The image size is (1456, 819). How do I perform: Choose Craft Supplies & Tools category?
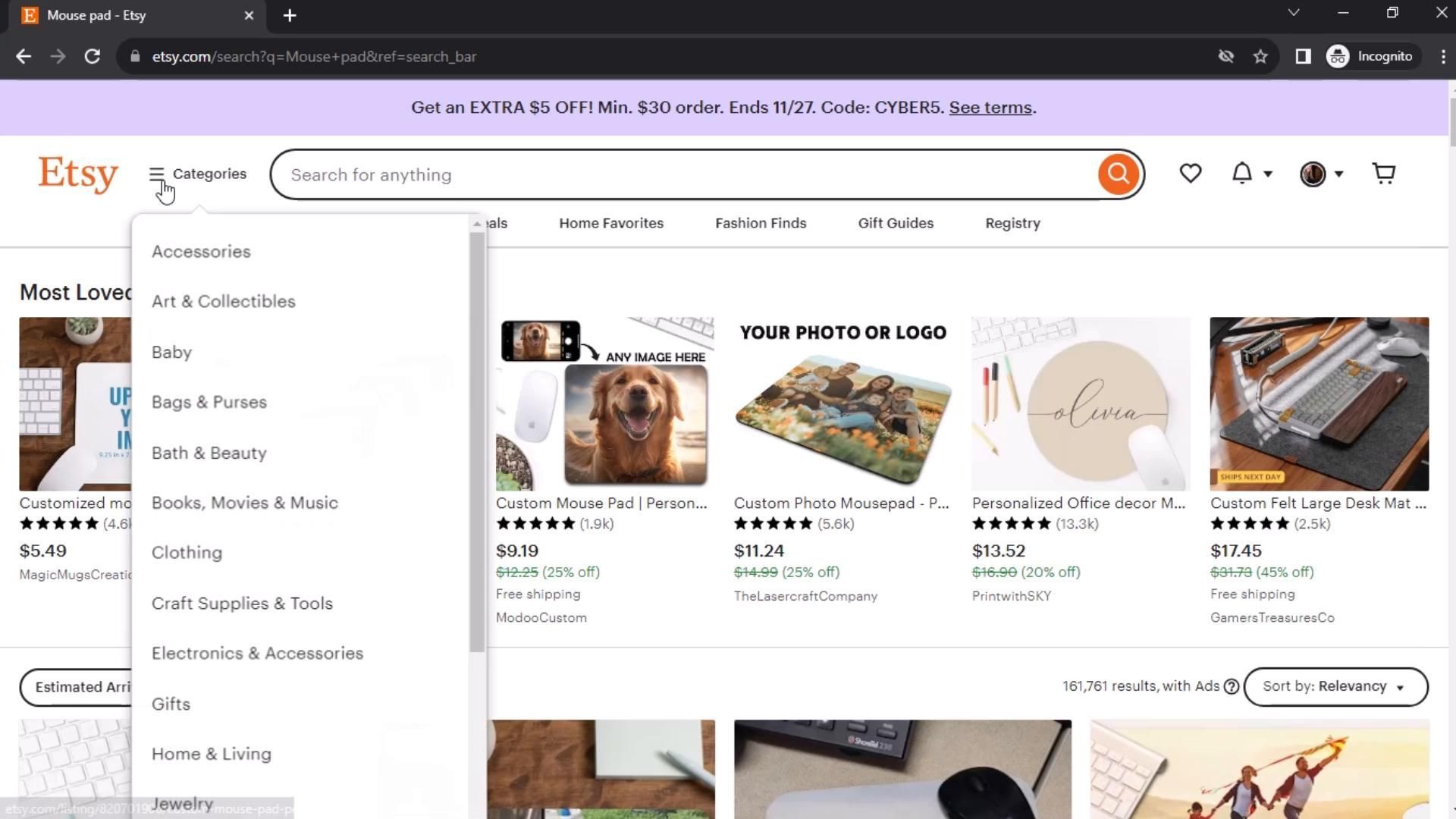[242, 604]
